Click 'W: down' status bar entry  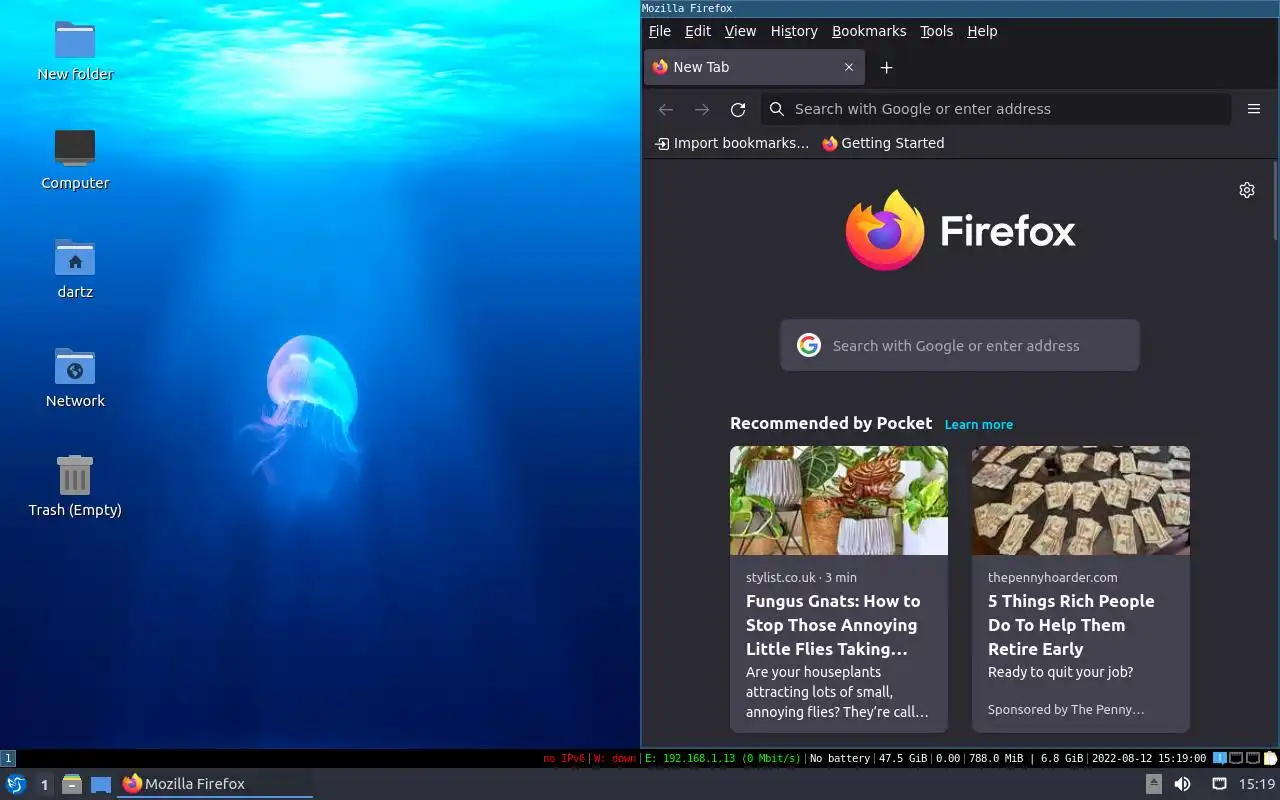click(x=614, y=758)
